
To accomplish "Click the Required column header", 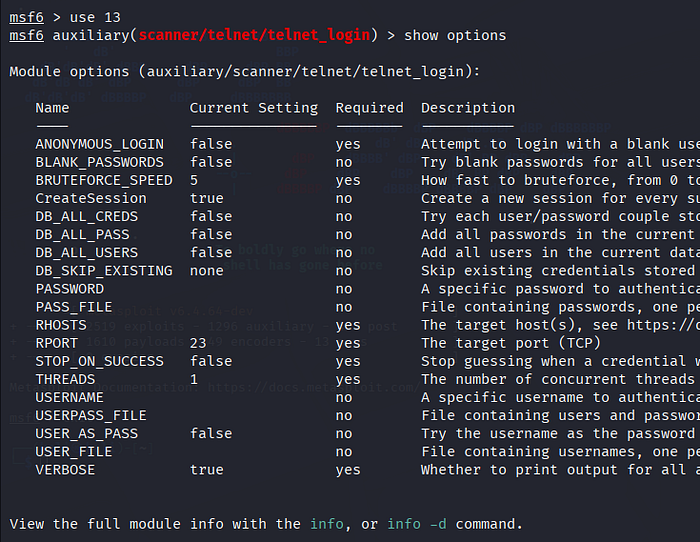I will 369,108.
